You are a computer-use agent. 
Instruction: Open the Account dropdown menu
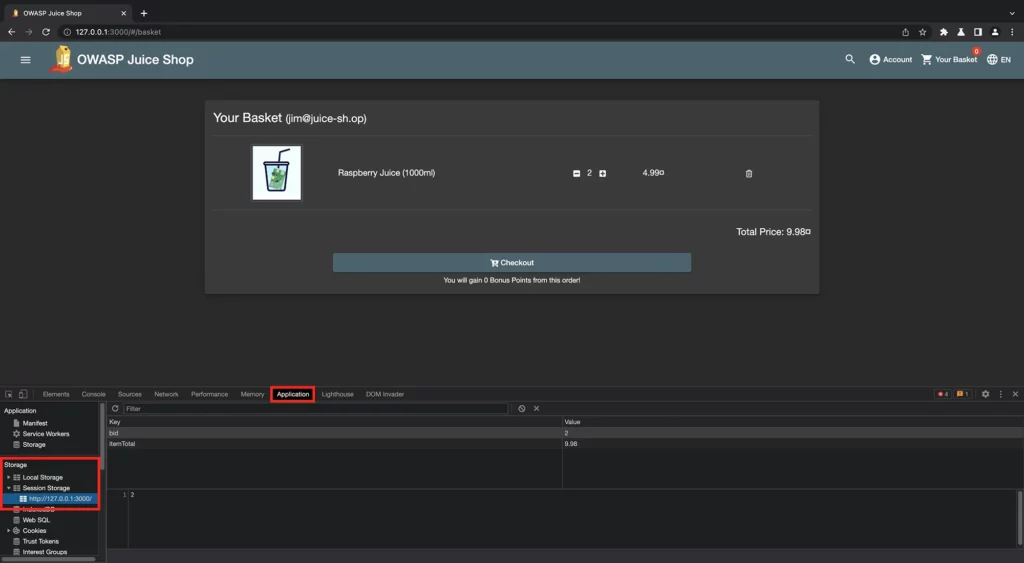[890, 60]
